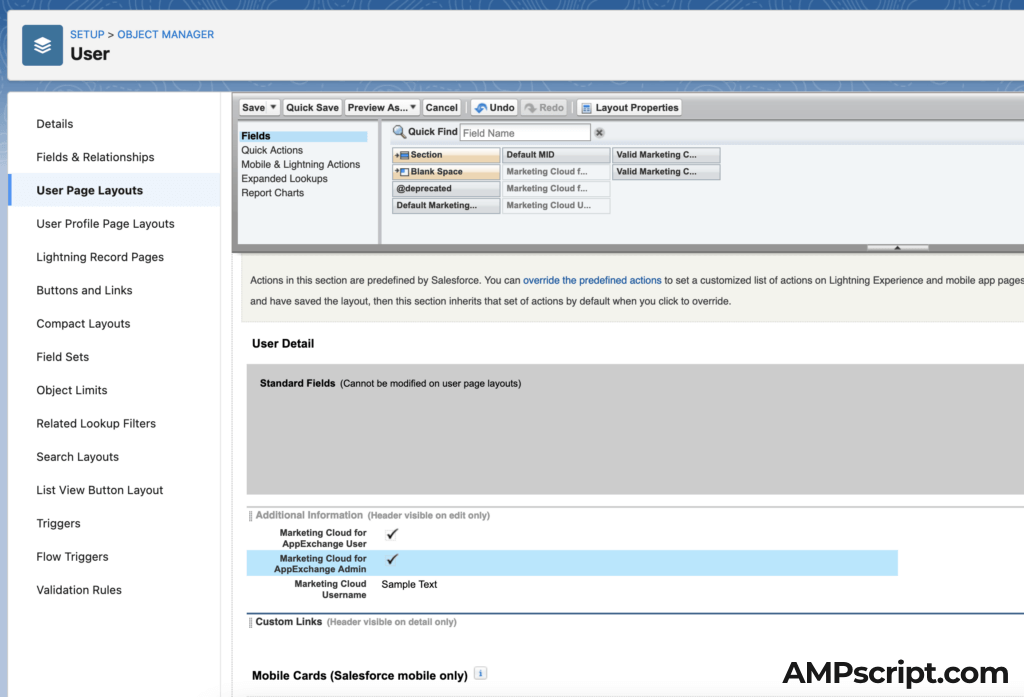Click inside the Field Name input box
This screenshot has width=1024, height=697.
click(525, 131)
